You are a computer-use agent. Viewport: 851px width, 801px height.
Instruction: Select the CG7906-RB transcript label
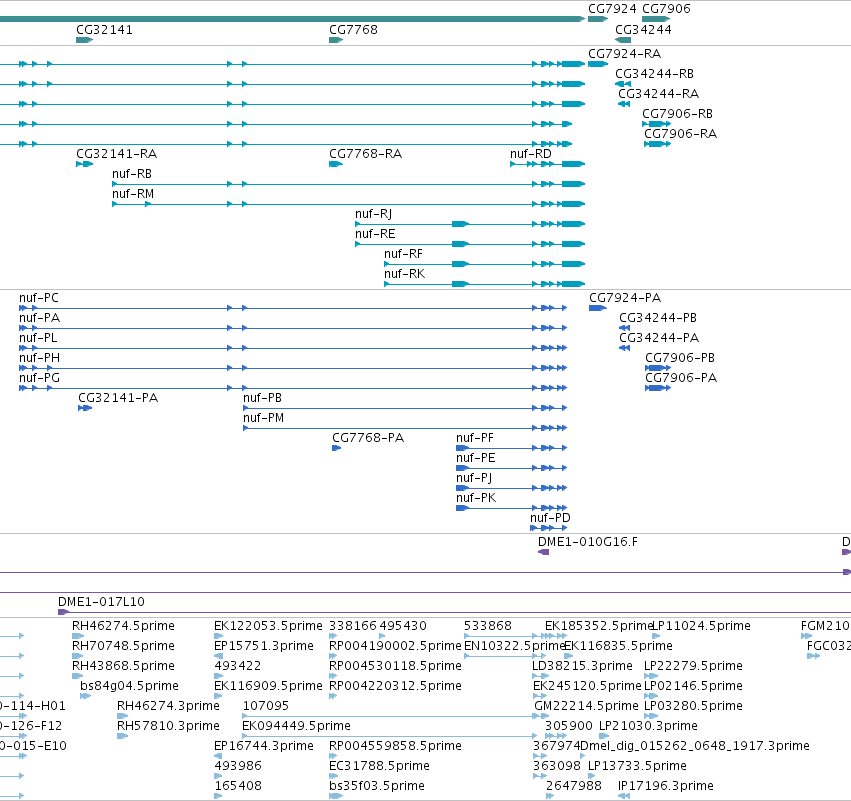pos(677,113)
